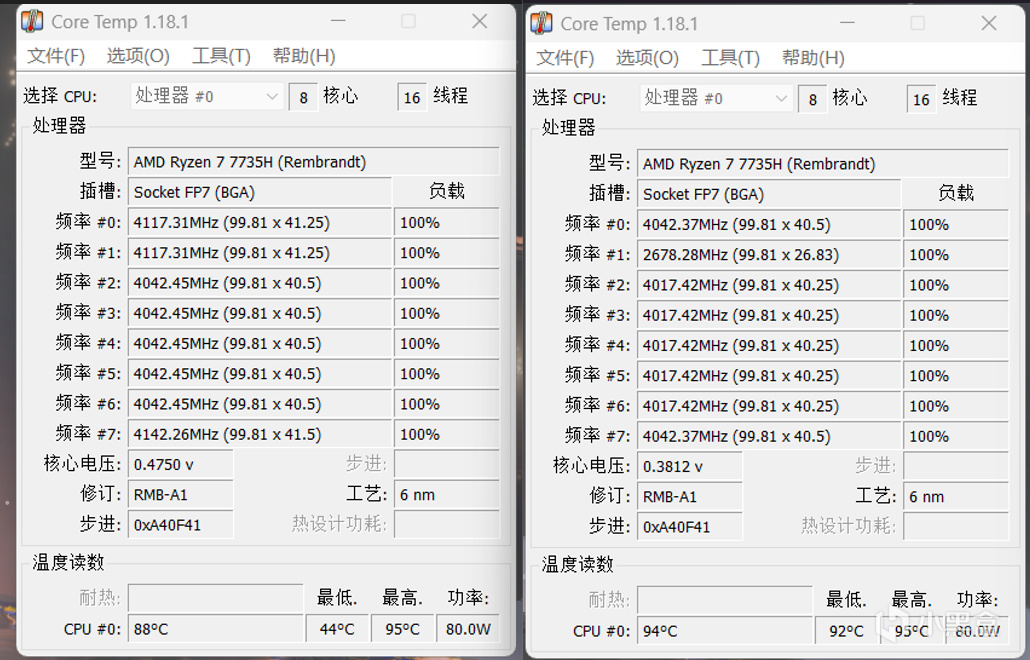Click the 0.4750 v core voltage field
The image size is (1030, 660).
point(180,465)
